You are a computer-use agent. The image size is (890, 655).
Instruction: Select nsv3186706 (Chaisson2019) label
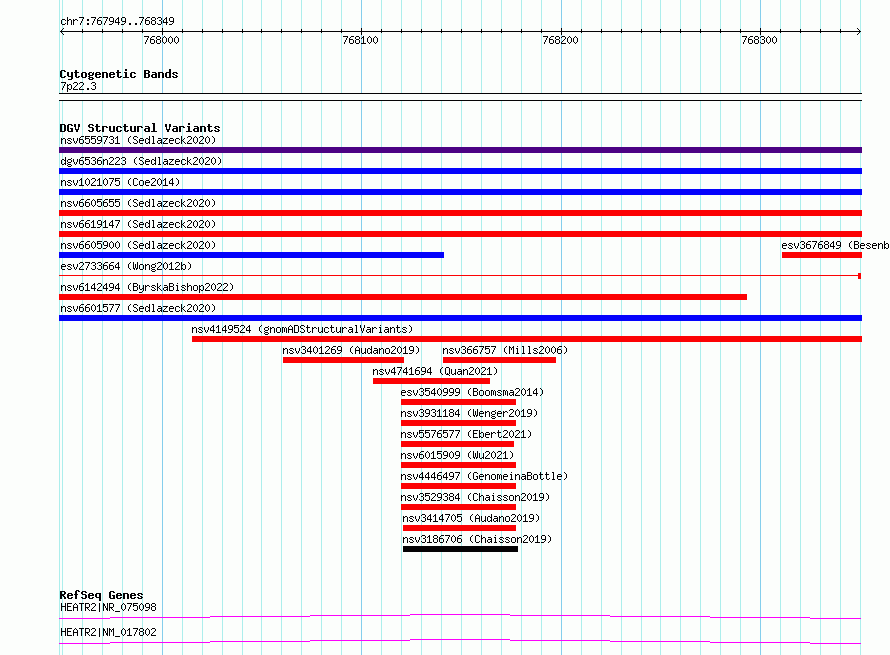tap(477, 539)
